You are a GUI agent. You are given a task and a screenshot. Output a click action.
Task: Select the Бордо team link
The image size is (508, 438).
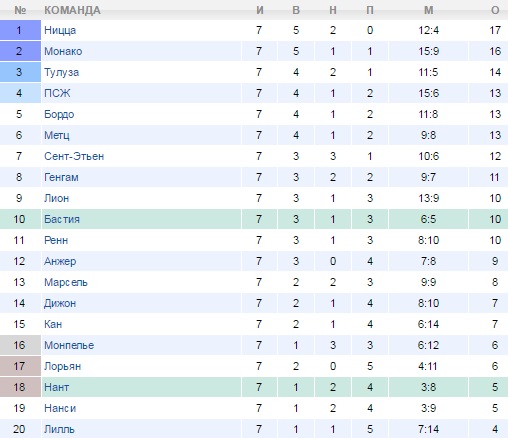pyautogui.click(x=59, y=114)
